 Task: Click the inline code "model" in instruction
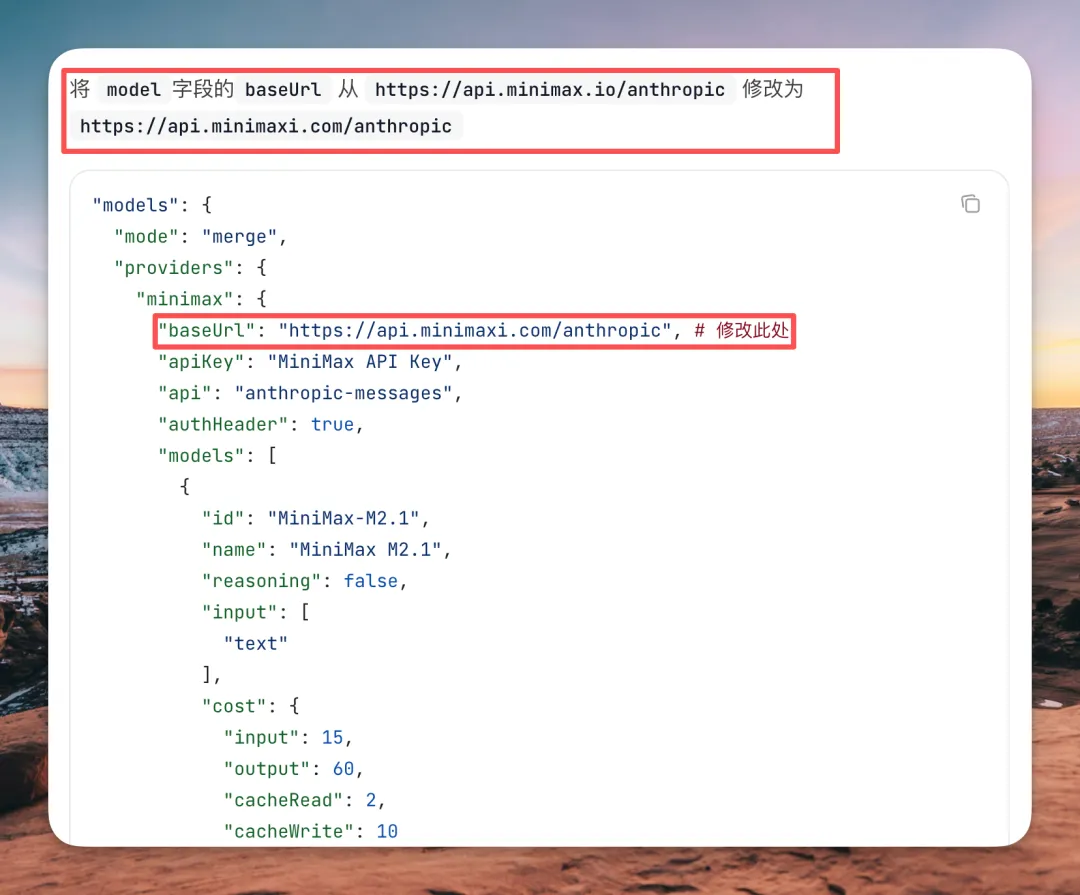point(134,90)
